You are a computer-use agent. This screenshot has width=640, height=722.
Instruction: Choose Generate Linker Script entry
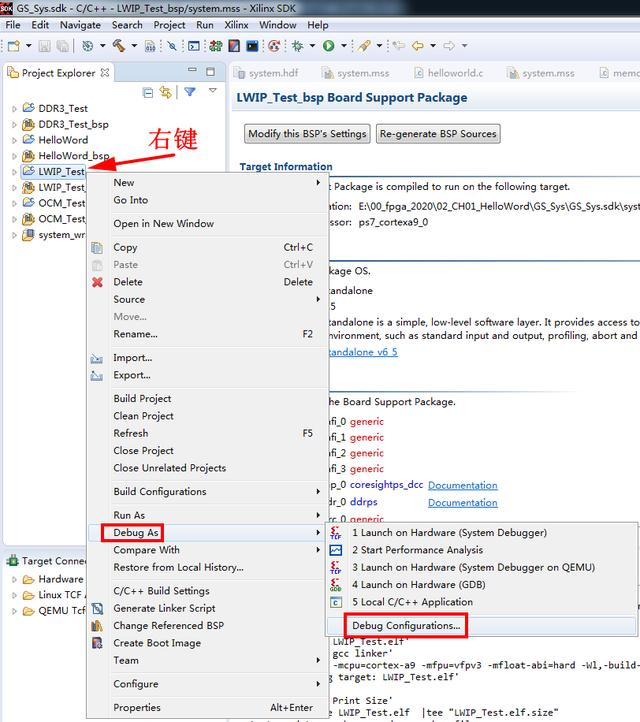(x=208, y=608)
